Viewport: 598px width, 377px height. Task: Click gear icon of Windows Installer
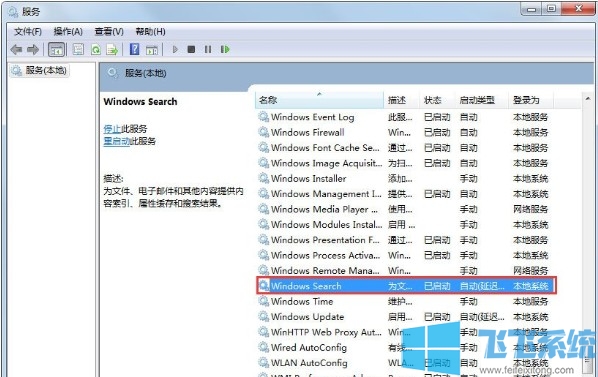264,178
